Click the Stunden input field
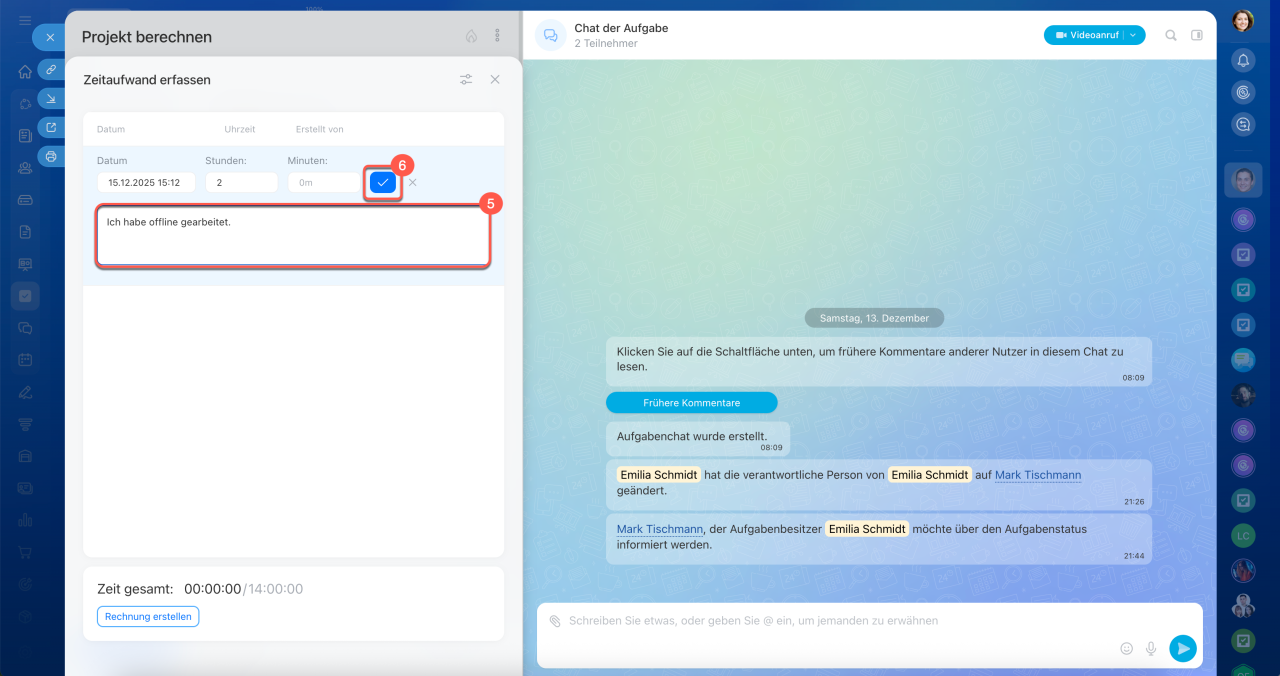This screenshot has height=676, width=1280. tap(241, 182)
